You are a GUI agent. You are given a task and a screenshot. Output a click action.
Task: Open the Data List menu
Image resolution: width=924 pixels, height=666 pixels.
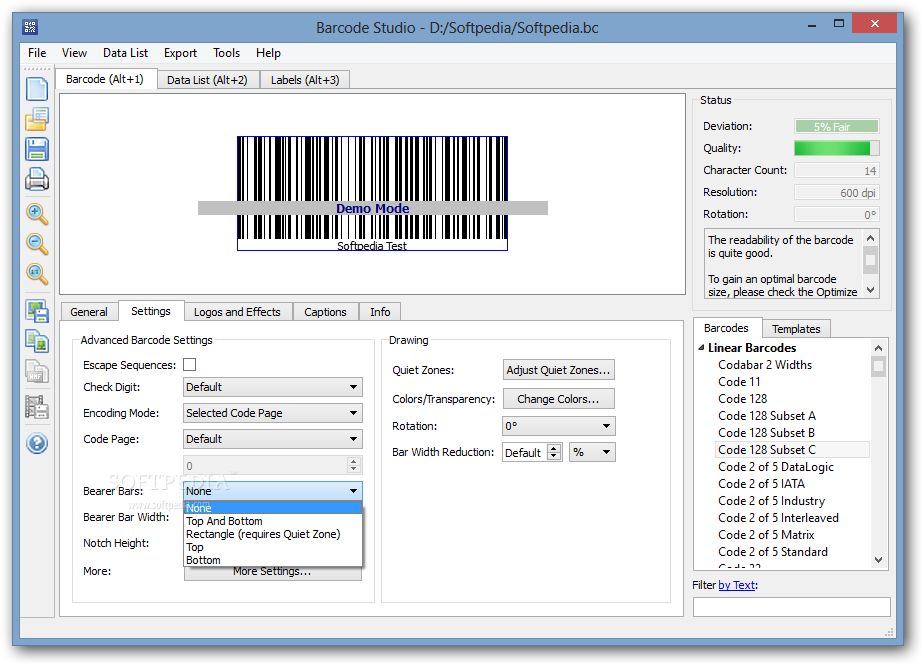point(126,53)
